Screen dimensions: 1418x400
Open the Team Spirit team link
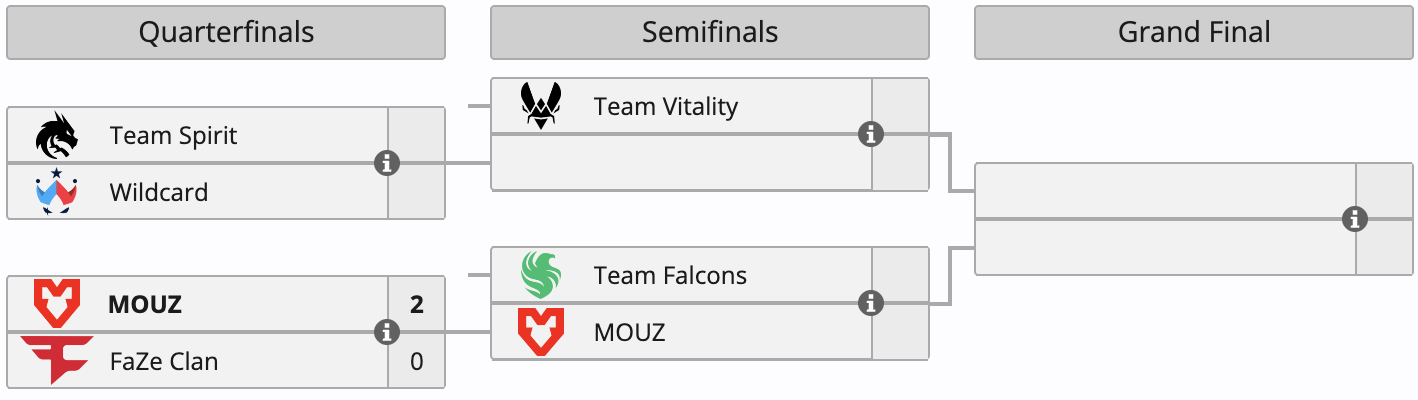tap(173, 135)
